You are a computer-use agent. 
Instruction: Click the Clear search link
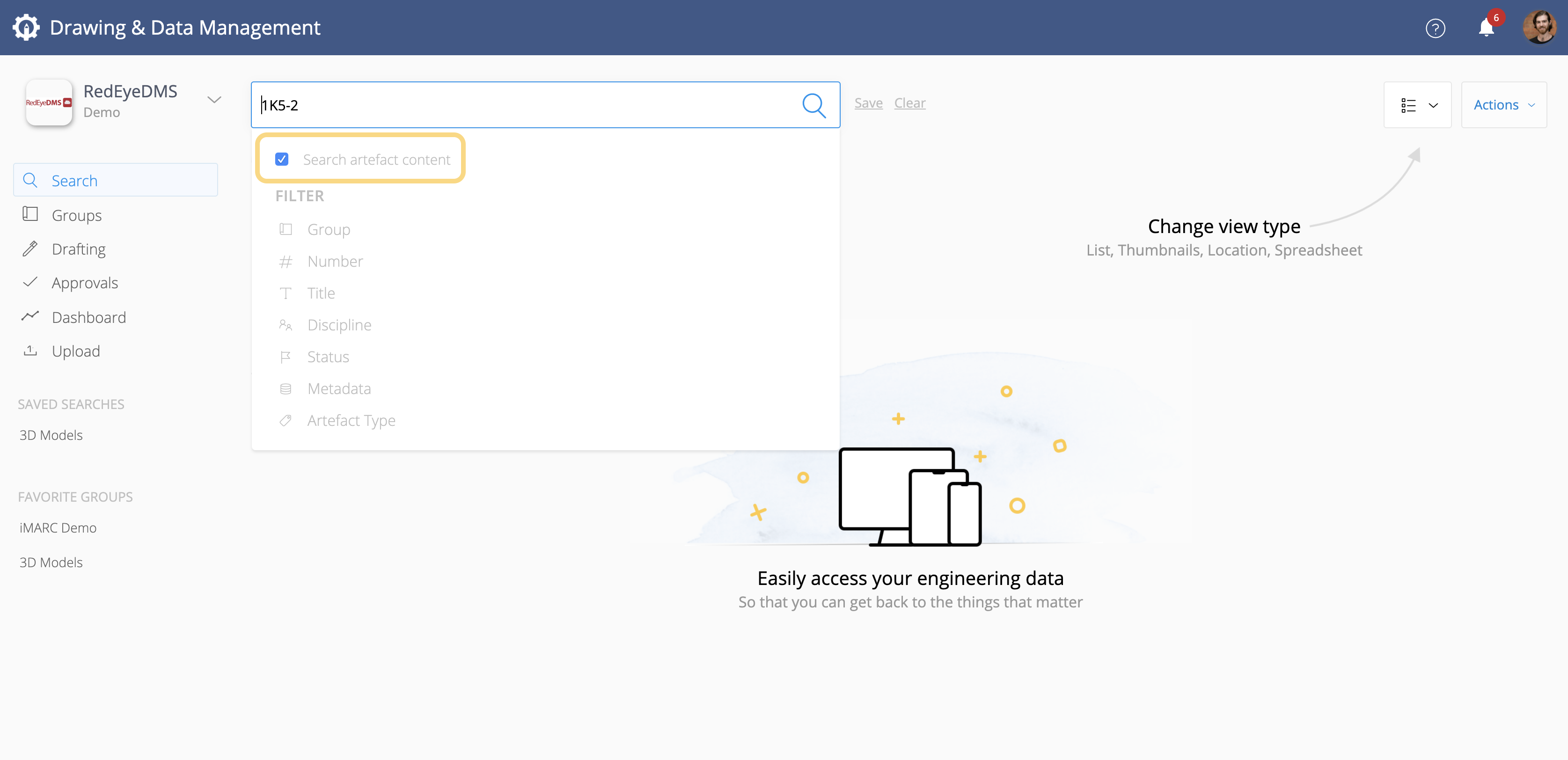pyautogui.click(x=909, y=103)
